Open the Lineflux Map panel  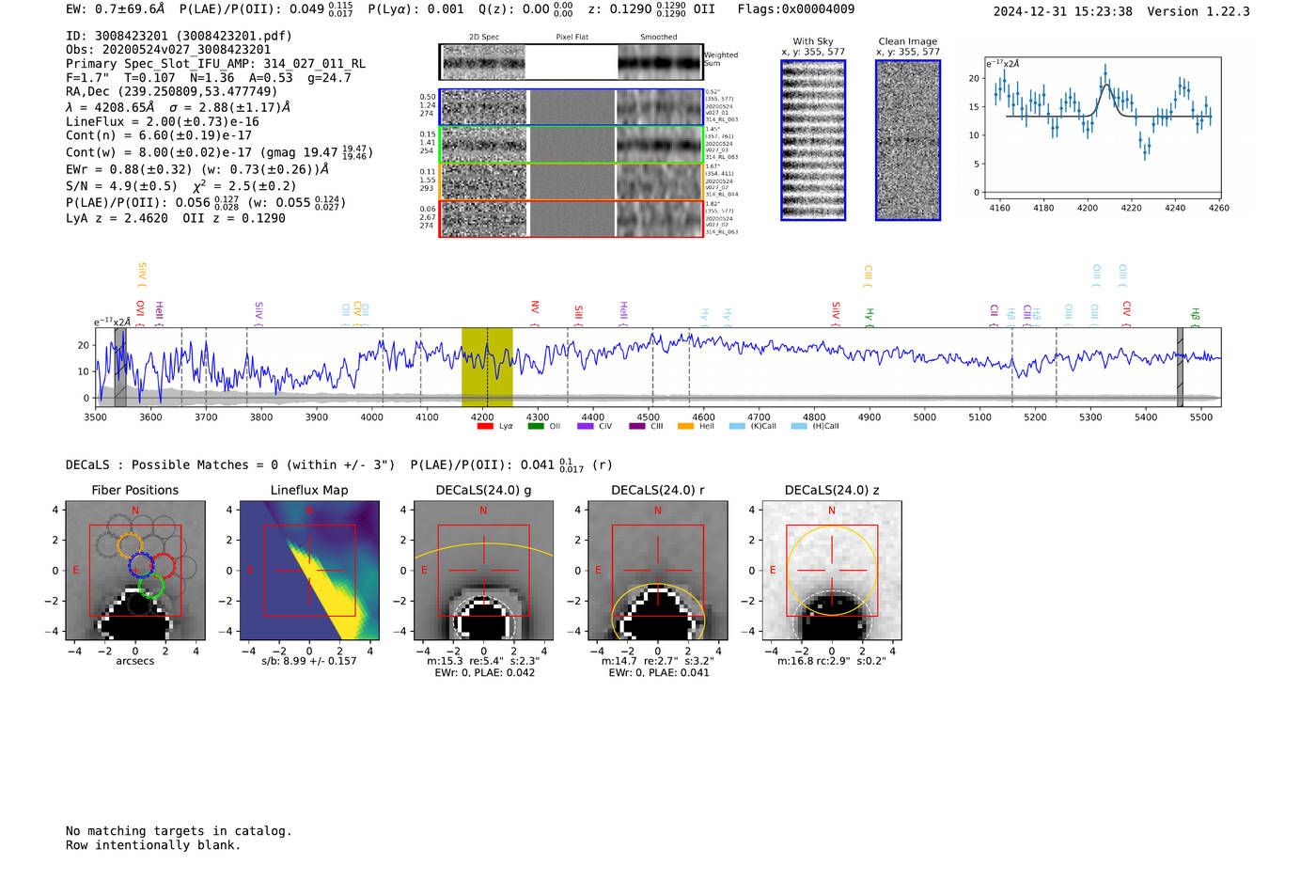coord(309,570)
